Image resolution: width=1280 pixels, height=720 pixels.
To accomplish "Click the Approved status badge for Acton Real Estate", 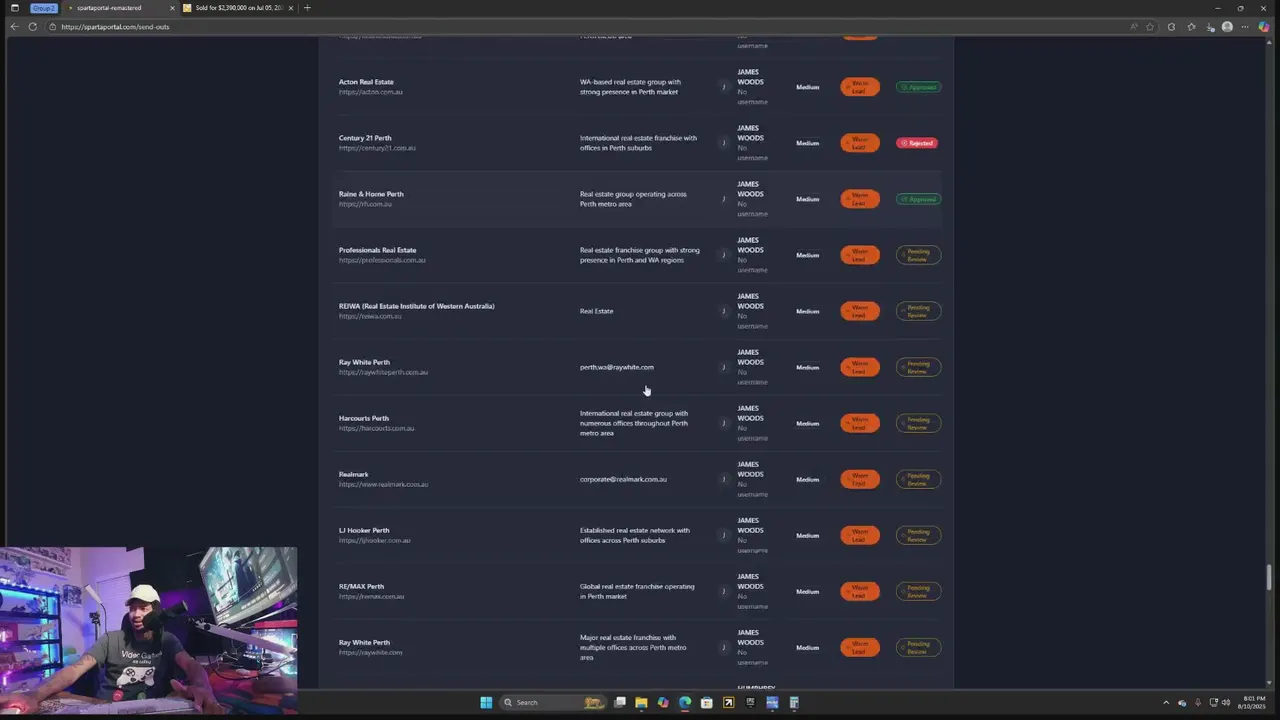I will point(918,87).
